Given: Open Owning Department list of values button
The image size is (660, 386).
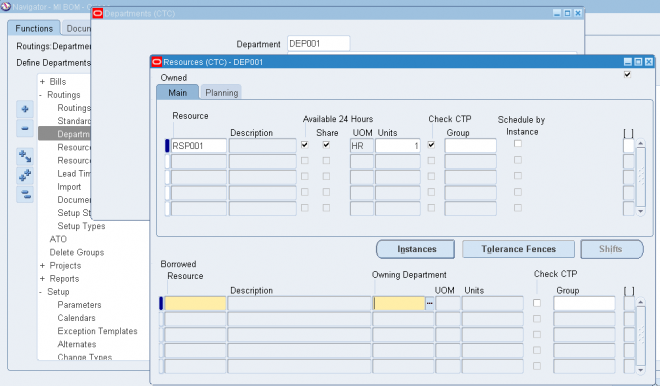Looking at the screenshot, I should (429, 303).
